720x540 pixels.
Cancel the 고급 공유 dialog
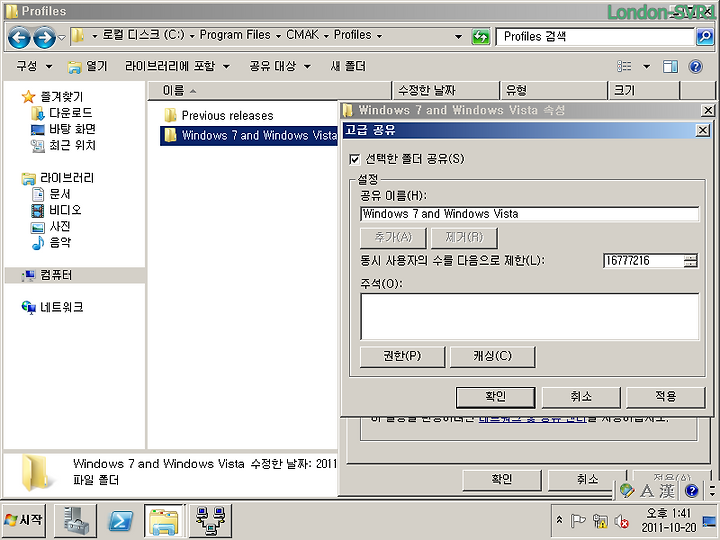point(581,397)
